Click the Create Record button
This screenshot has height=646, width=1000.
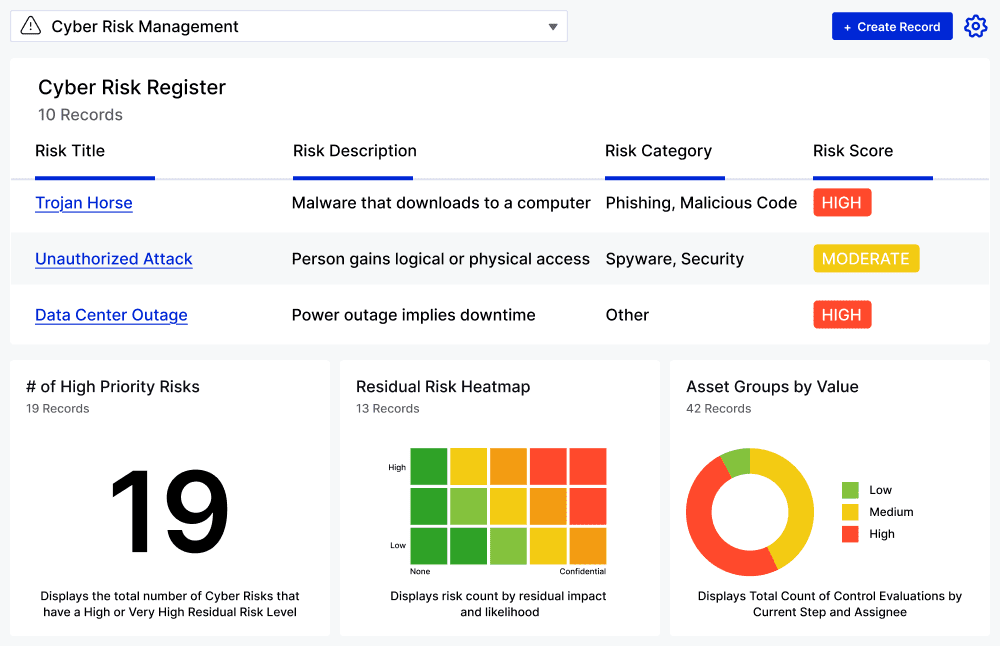(x=892, y=26)
